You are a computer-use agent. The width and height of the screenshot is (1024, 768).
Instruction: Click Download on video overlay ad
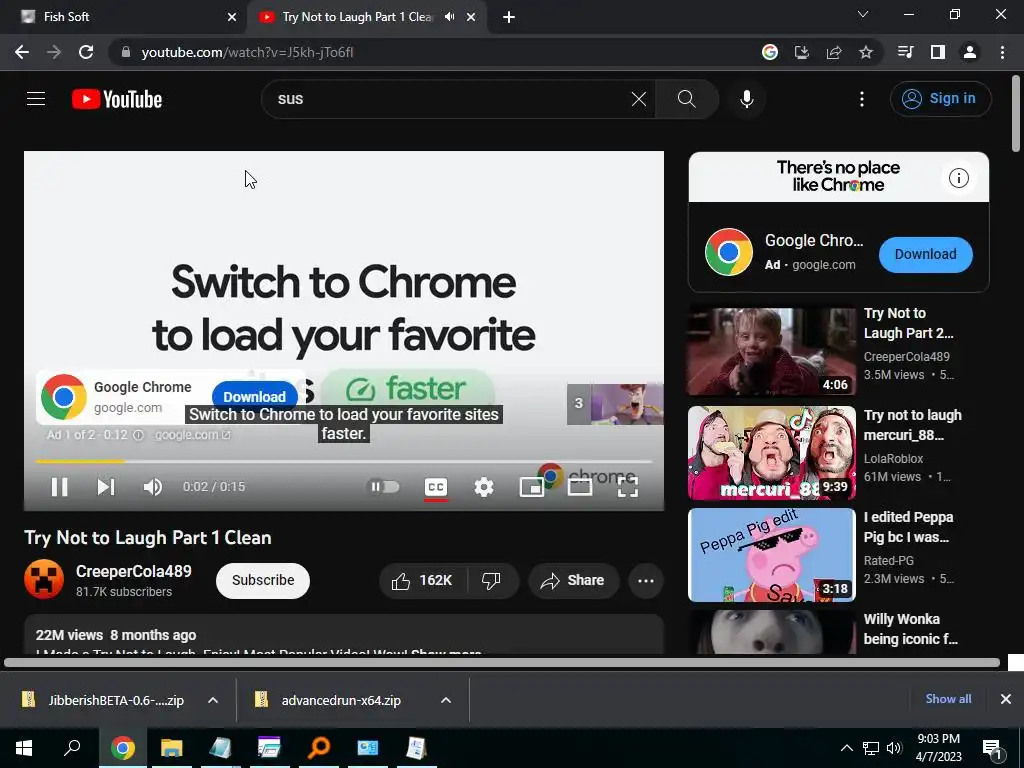pyautogui.click(x=254, y=396)
